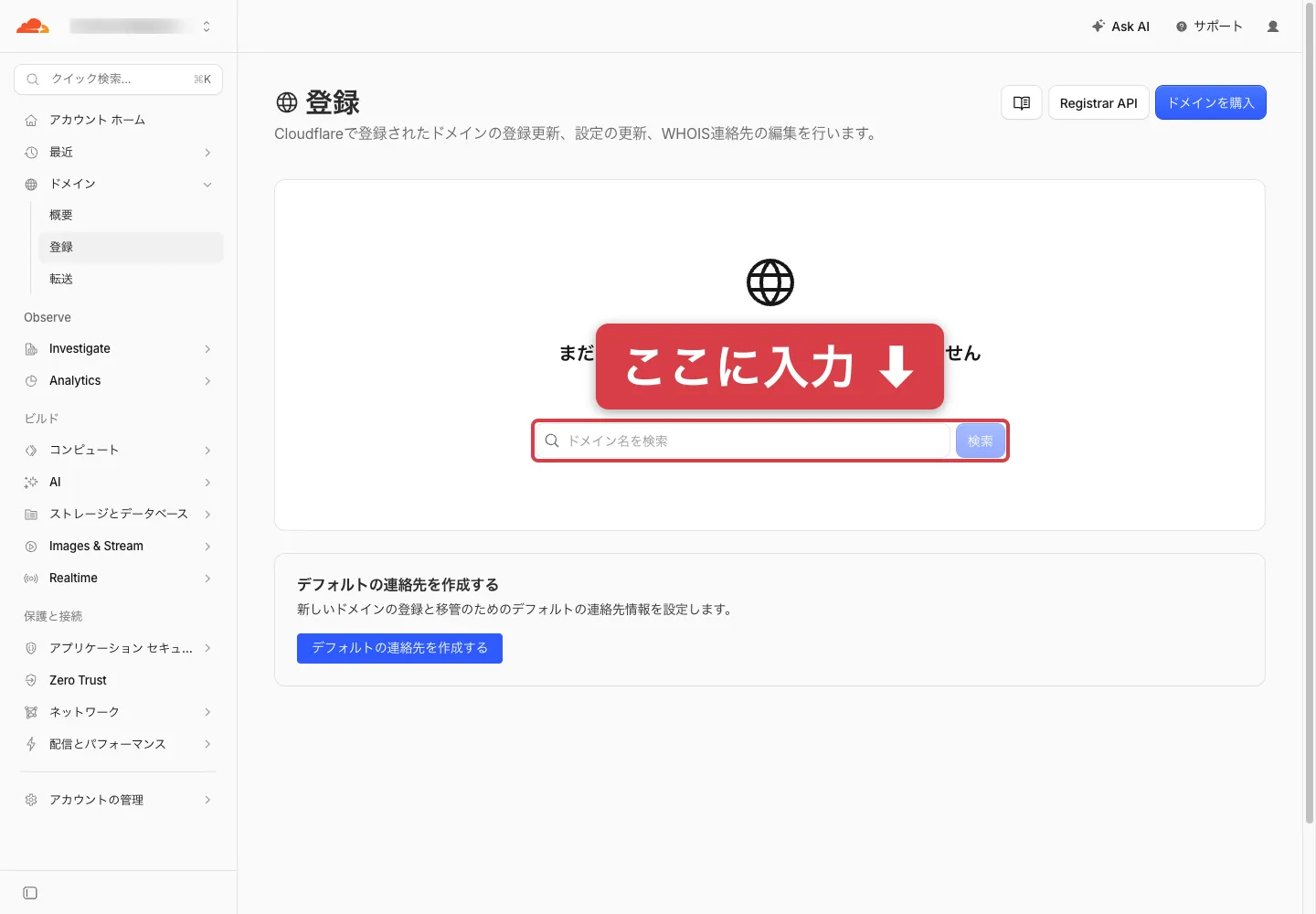The height and width of the screenshot is (914, 1316).
Task: Expand the アプリケーション セキュリティ chevron
Action: [207, 648]
